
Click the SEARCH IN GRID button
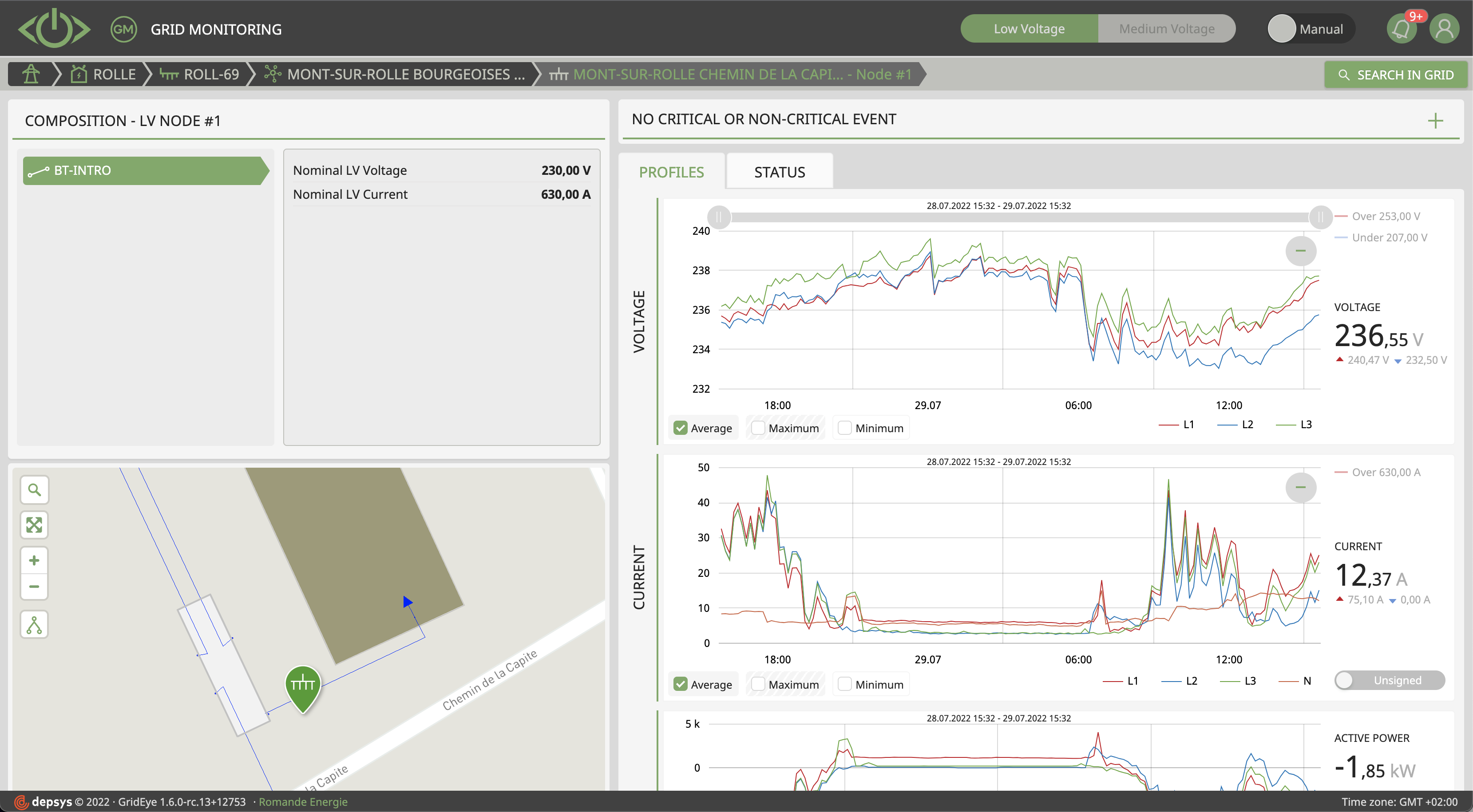click(x=1396, y=74)
